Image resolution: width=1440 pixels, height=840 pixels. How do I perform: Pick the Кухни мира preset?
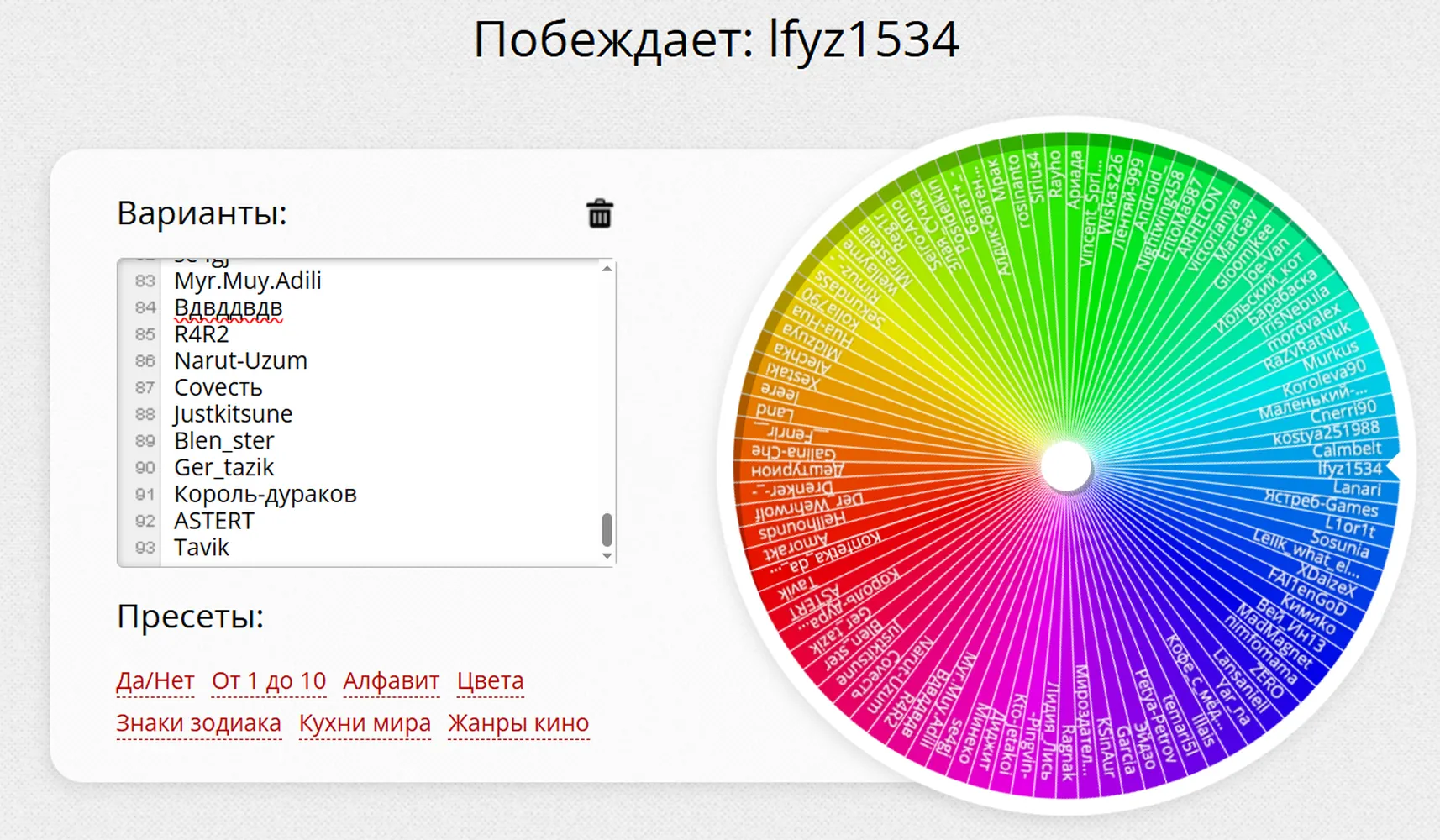(x=365, y=722)
